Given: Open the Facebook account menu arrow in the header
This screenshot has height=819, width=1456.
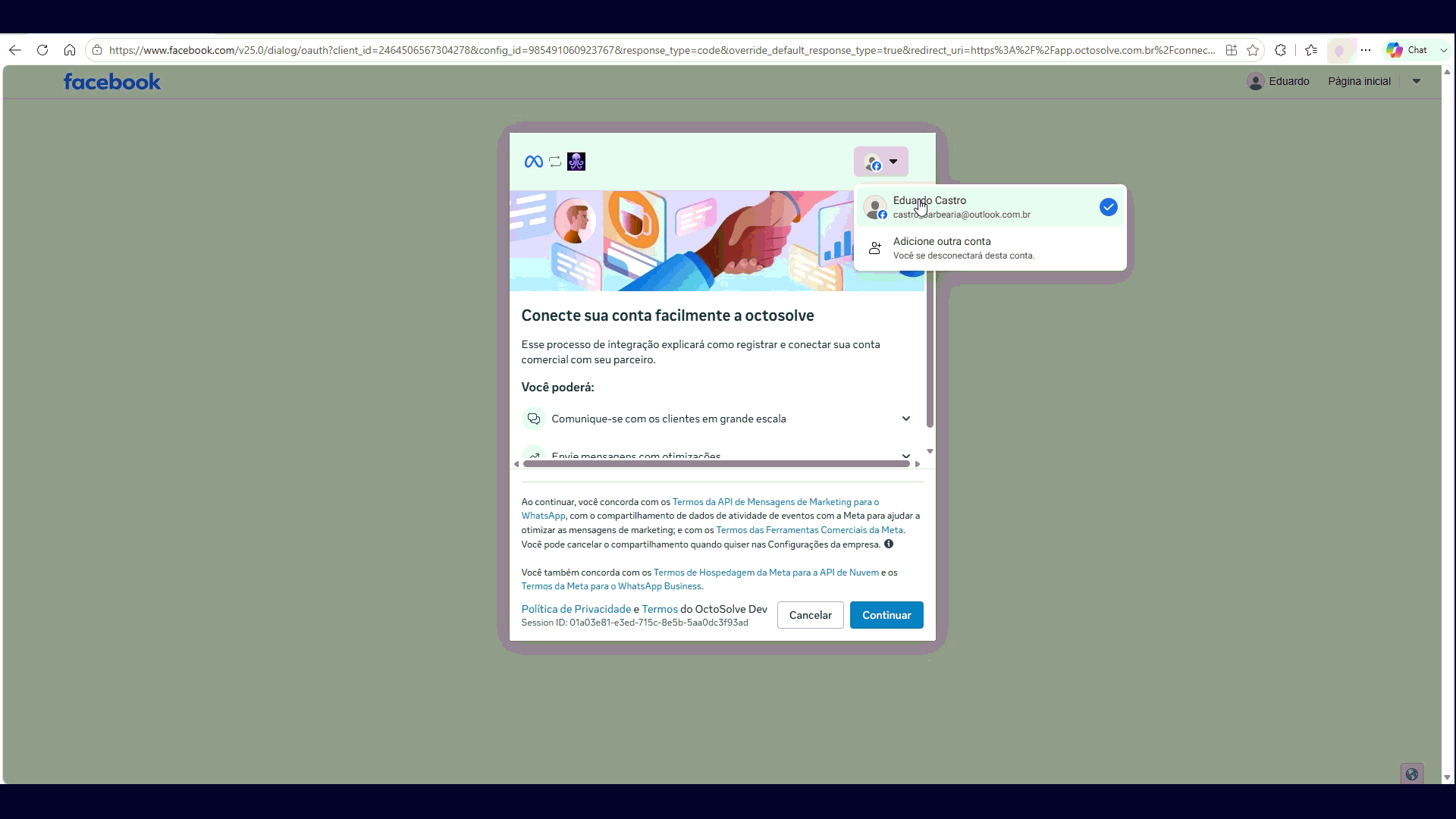Looking at the screenshot, I should [x=1416, y=81].
